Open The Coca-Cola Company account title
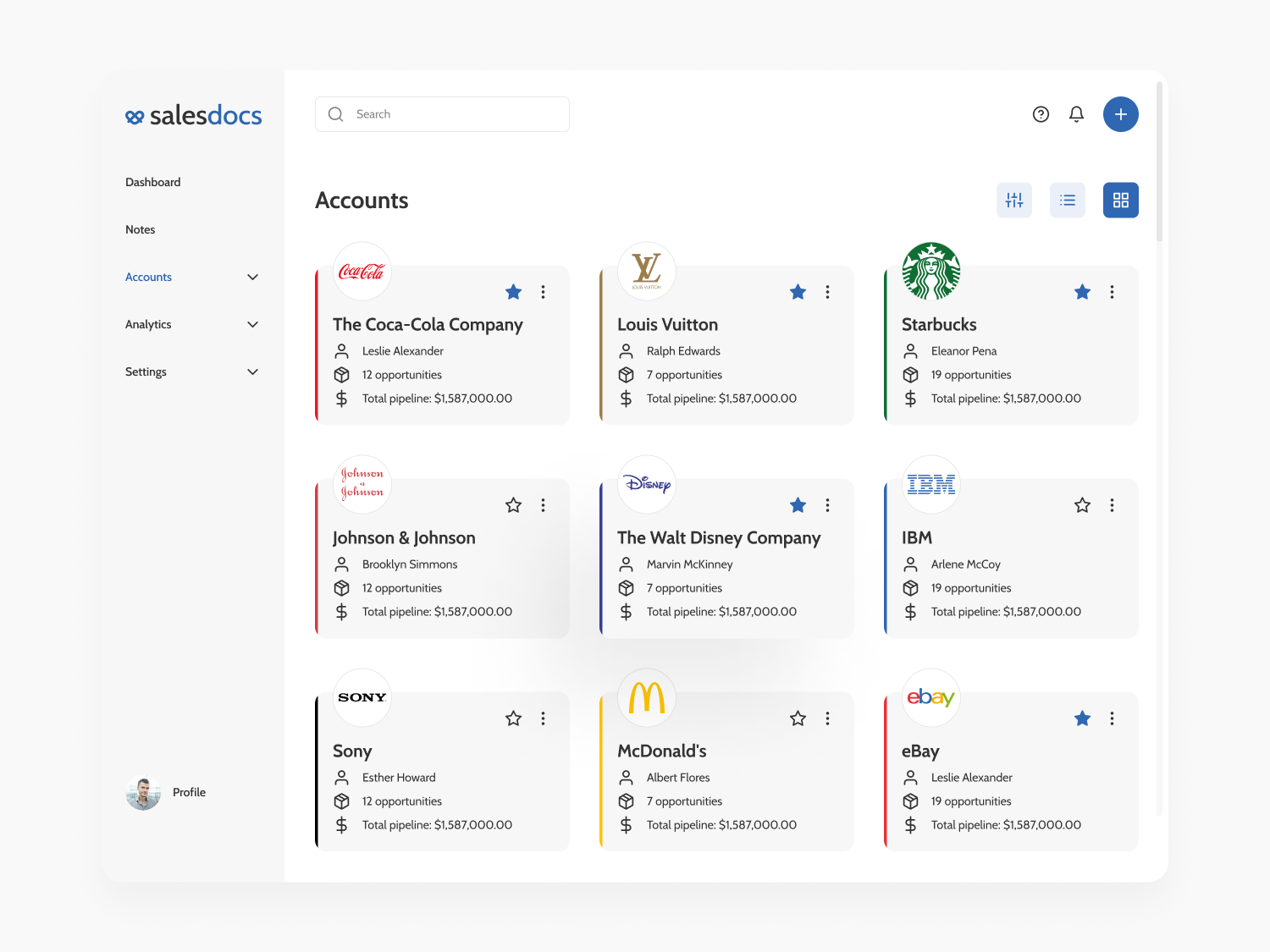 pyautogui.click(x=428, y=325)
